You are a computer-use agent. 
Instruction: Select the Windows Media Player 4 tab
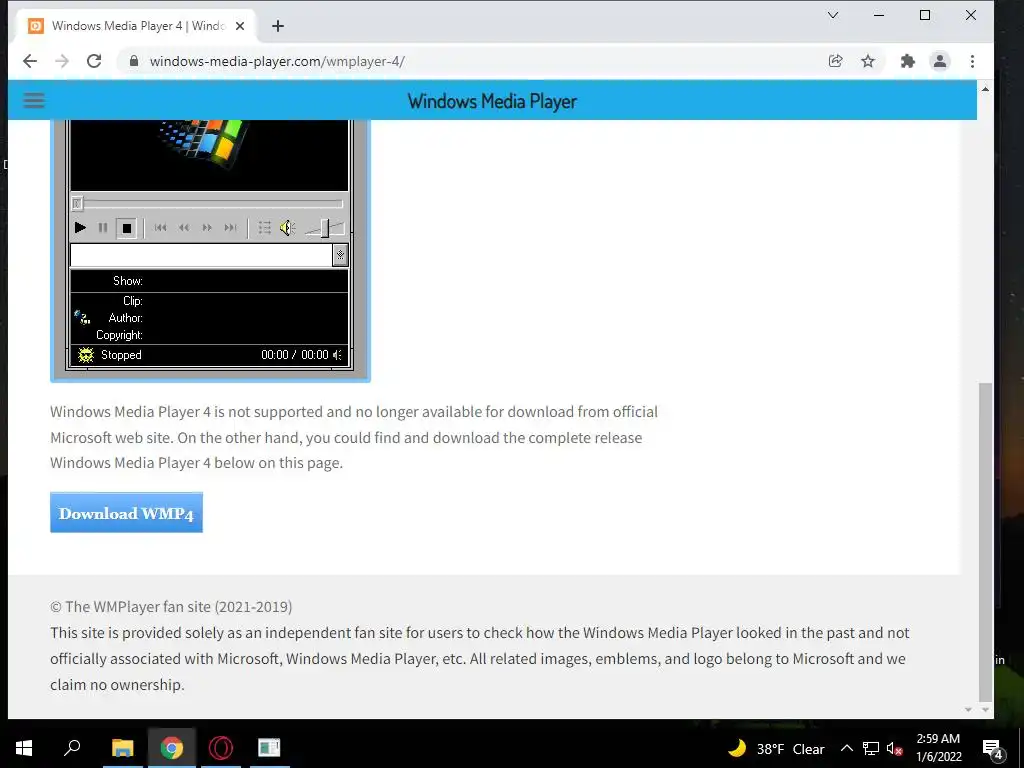(136, 26)
